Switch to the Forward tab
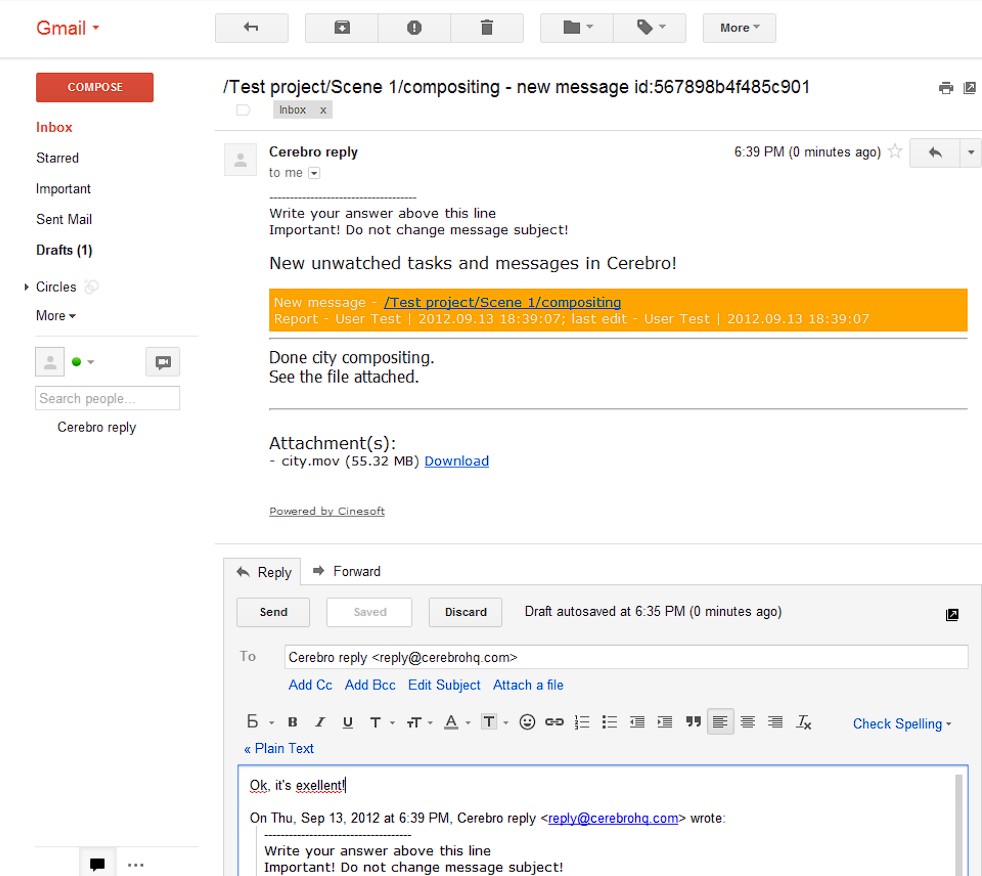Image resolution: width=982 pixels, height=876 pixels. (347, 571)
